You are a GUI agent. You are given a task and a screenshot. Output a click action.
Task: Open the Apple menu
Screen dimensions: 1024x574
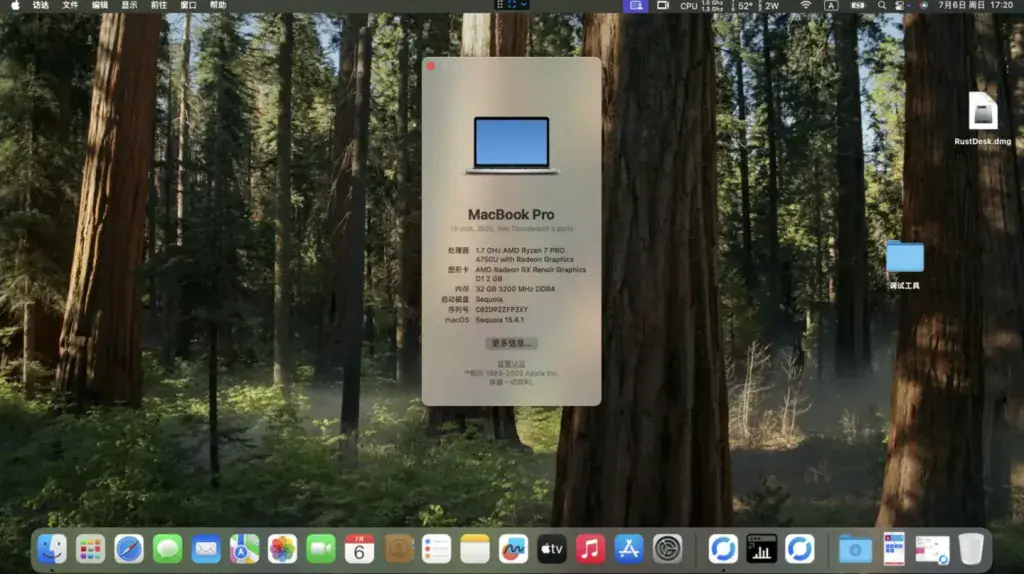[x=15, y=5]
